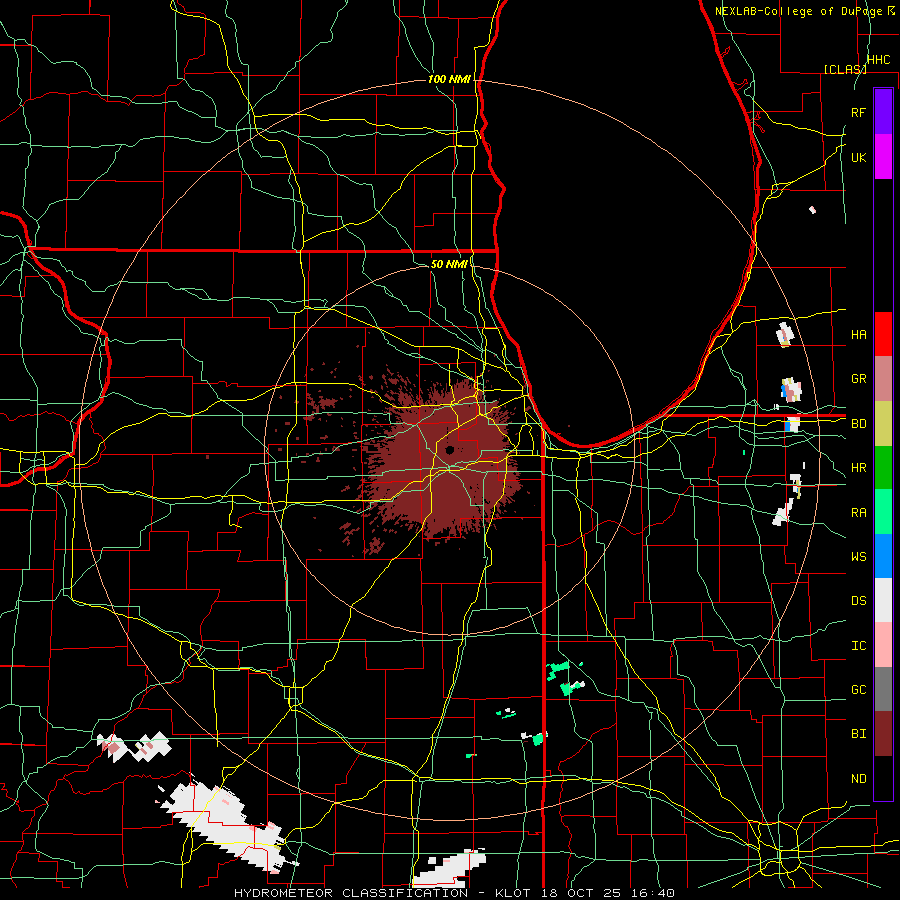Click the 'IC' legend label
900x900 pixels.
tap(858, 646)
